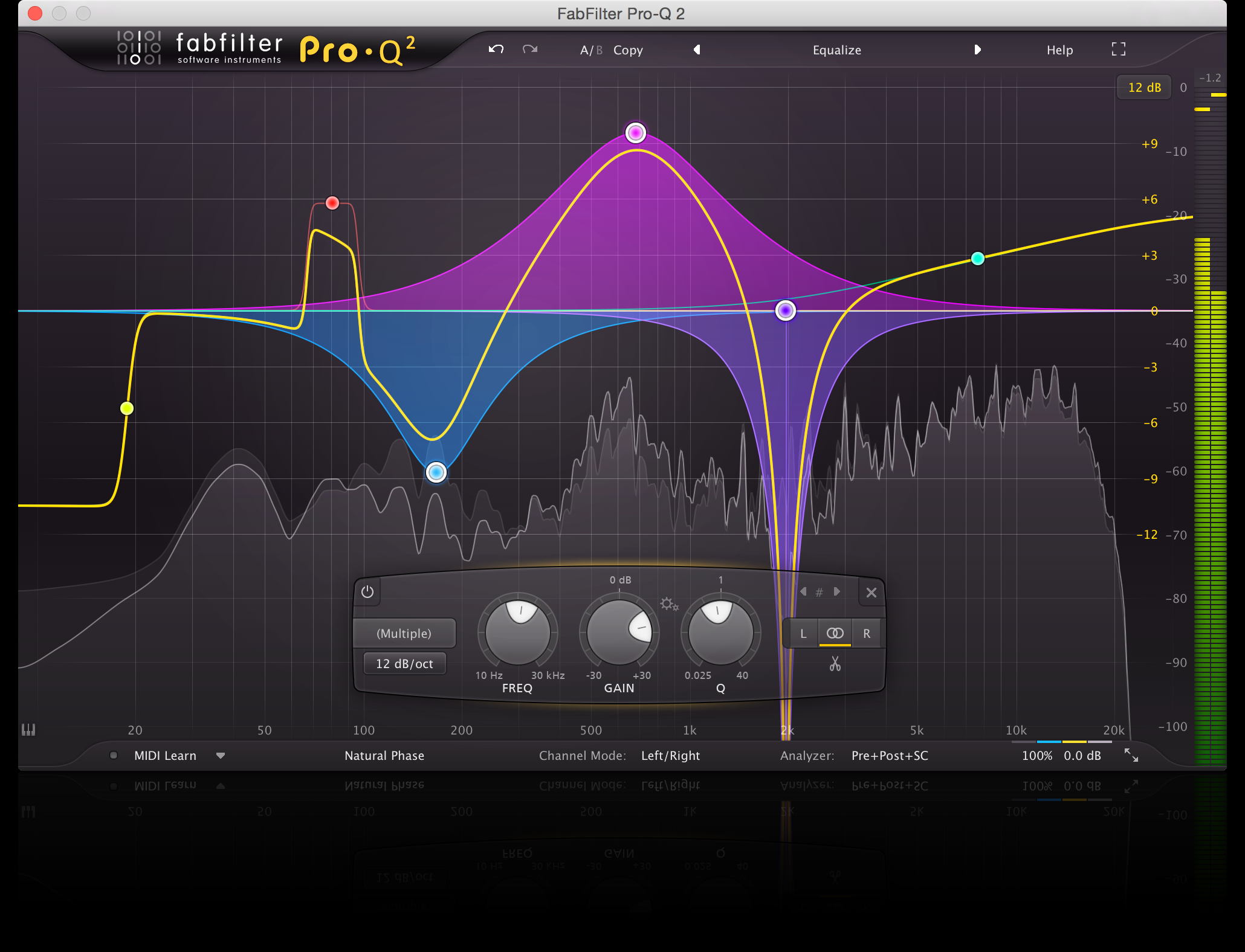Copy the current state to B
This screenshot has height=952, width=1245.
(628, 50)
